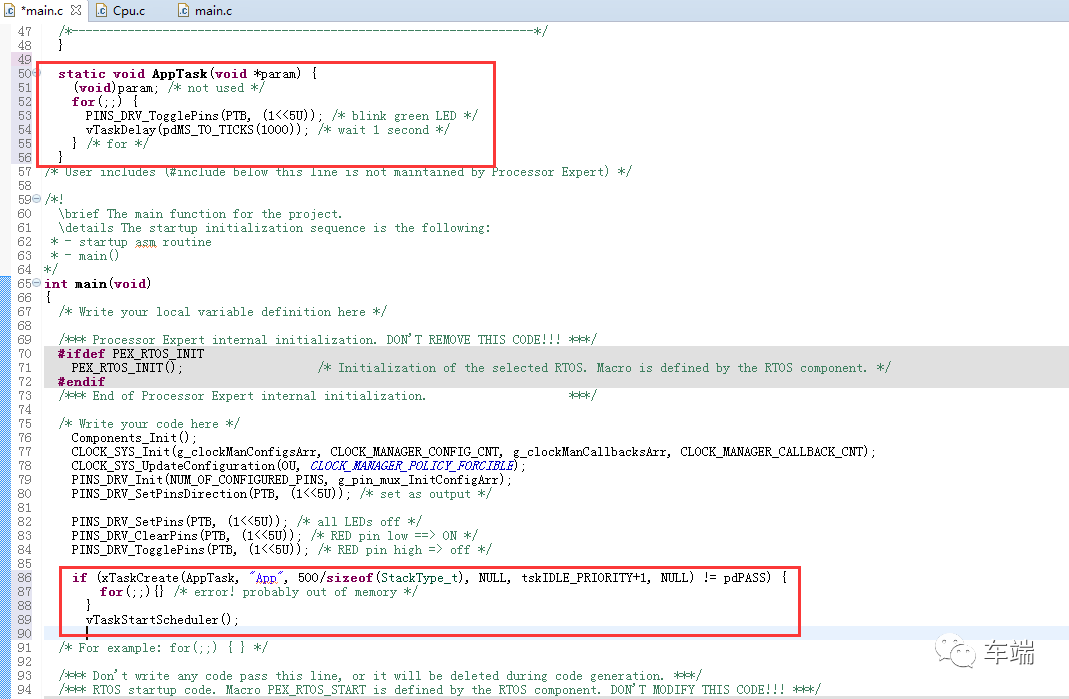Collapse the main function at line 65
The width and height of the screenshot is (1069, 699).
(37, 284)
